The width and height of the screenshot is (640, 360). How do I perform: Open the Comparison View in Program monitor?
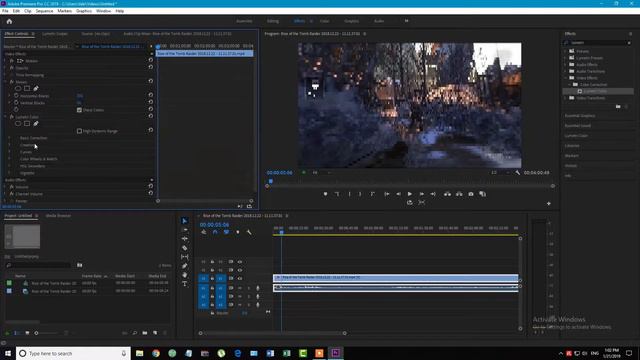[482, 194]
